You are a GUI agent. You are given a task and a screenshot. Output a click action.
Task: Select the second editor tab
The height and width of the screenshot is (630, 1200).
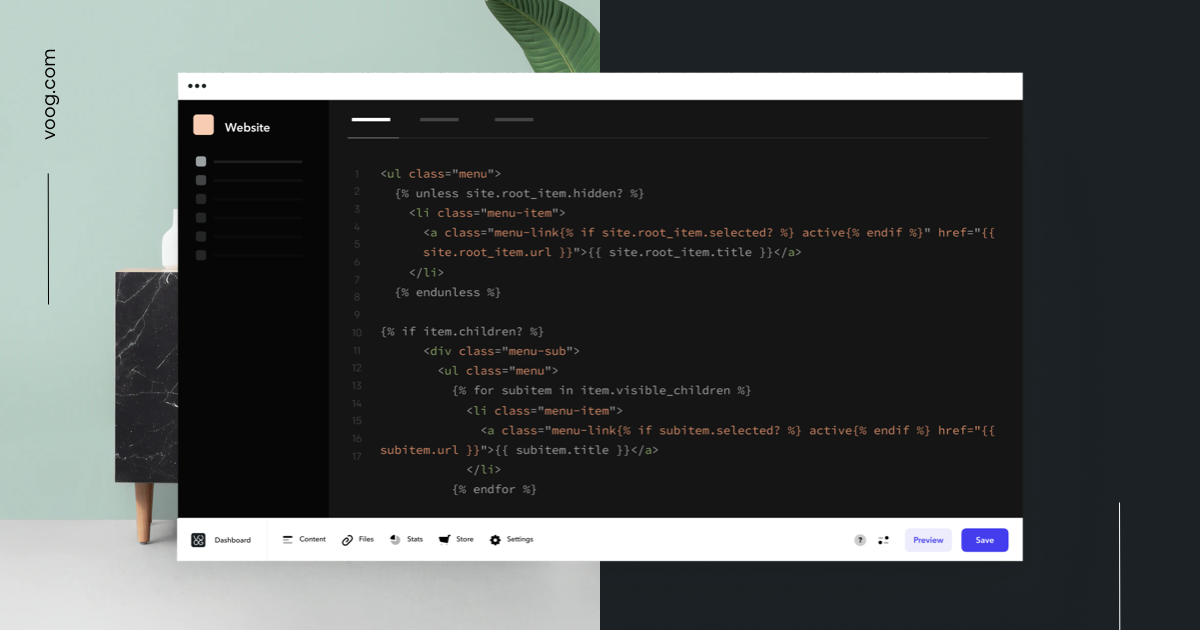439,119
